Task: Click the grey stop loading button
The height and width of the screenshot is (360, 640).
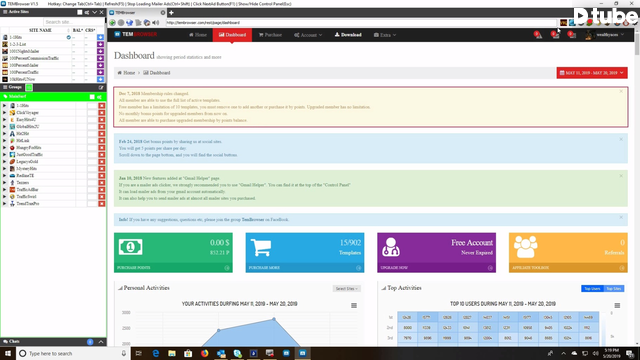Action: [x=121, y=23]
